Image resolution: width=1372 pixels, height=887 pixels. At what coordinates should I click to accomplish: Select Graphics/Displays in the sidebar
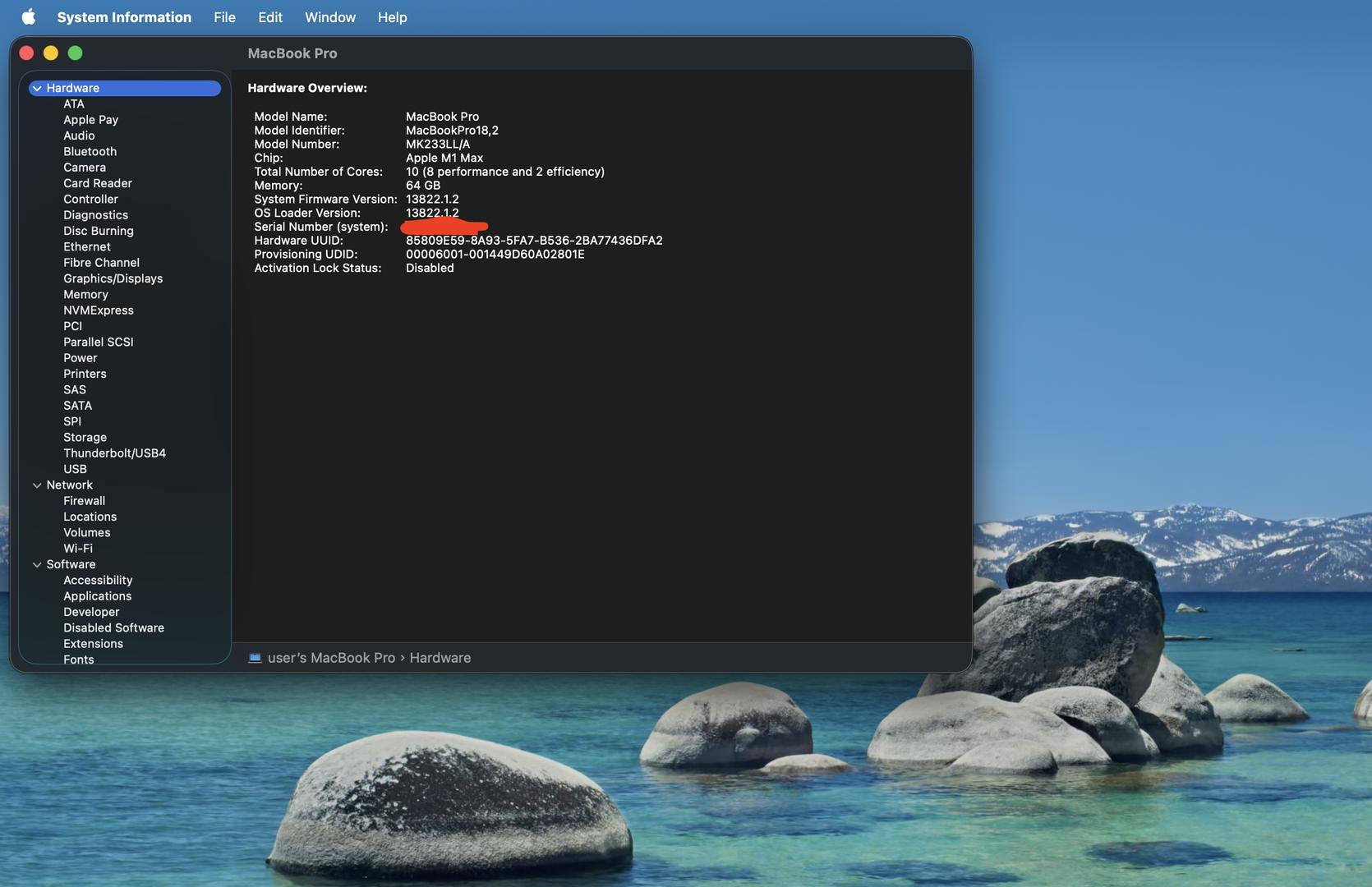pyautogui.click(x=113, y=278)
